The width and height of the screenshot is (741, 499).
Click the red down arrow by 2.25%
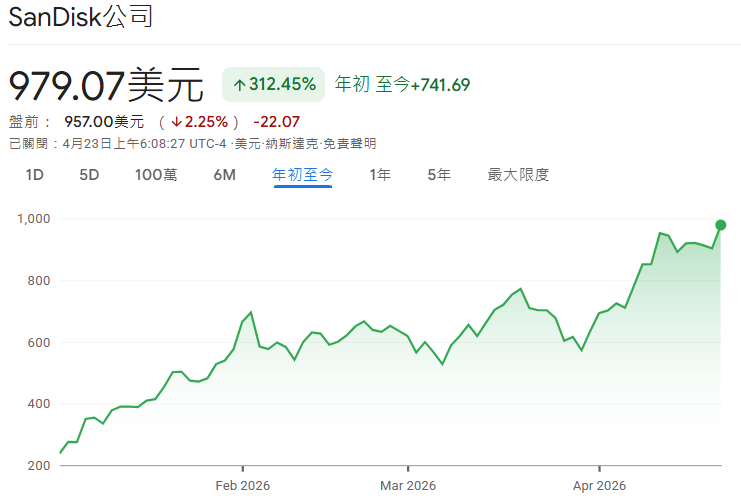176,122
